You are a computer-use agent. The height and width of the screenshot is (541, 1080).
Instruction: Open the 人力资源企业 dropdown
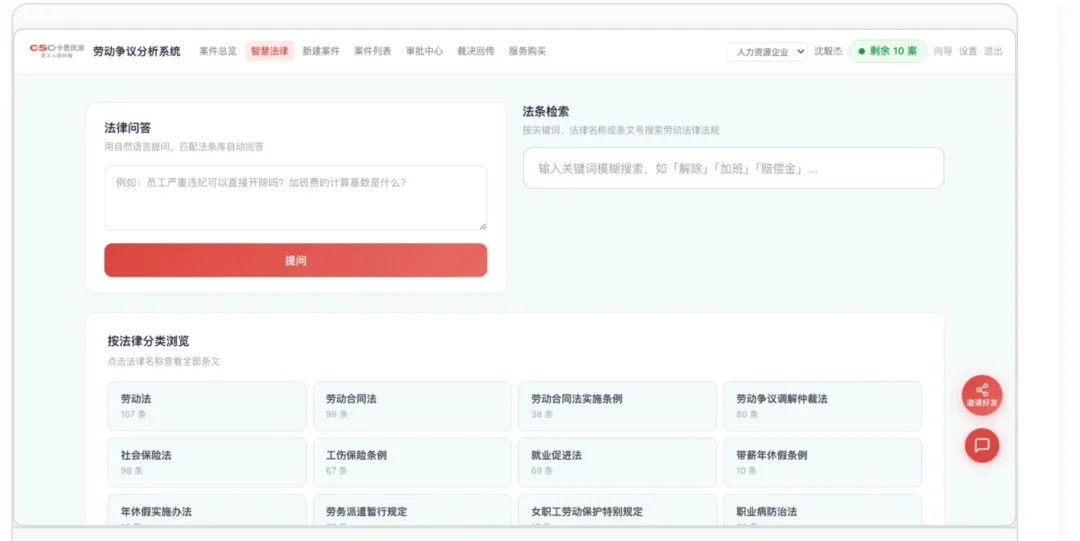point(767,52)
